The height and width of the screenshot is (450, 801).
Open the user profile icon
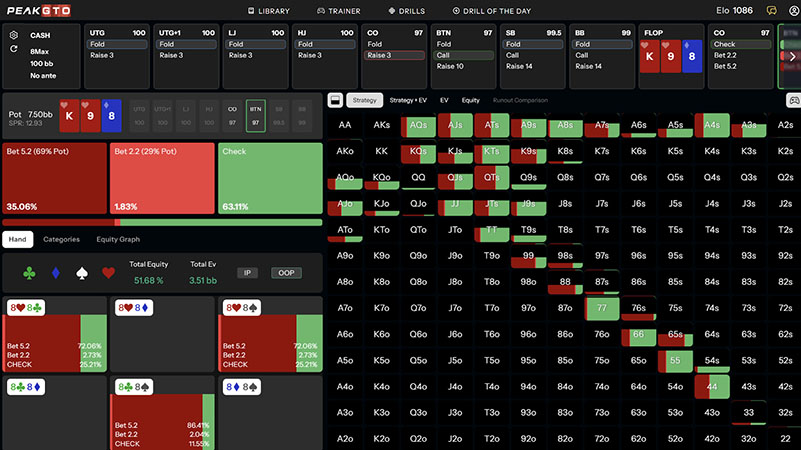790,11
